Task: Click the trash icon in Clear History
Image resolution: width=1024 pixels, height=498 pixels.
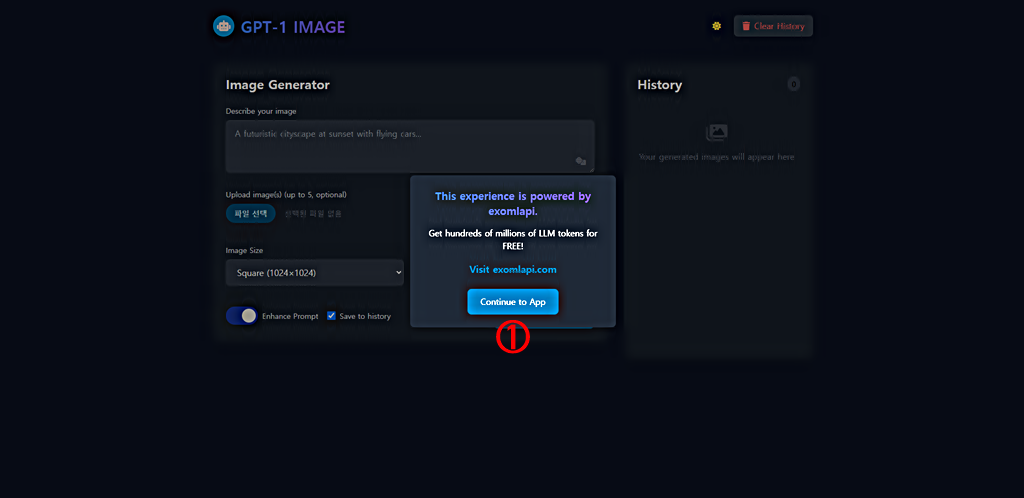Action: [746, 26]
